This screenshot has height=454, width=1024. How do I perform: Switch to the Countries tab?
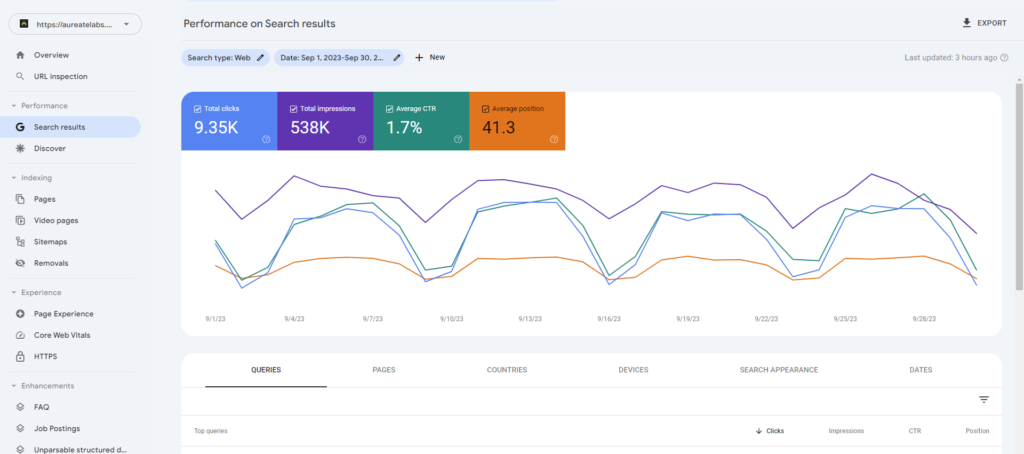[506, 370]
